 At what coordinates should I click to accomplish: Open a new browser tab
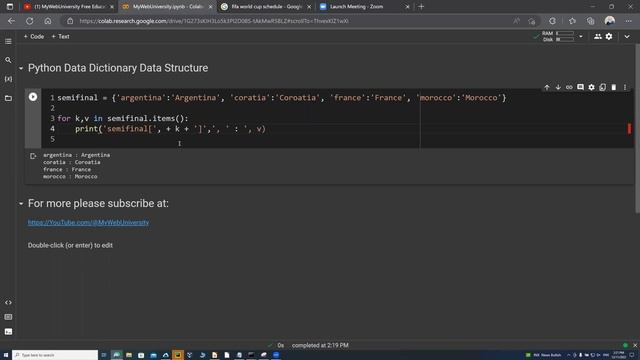coord(421,7)
